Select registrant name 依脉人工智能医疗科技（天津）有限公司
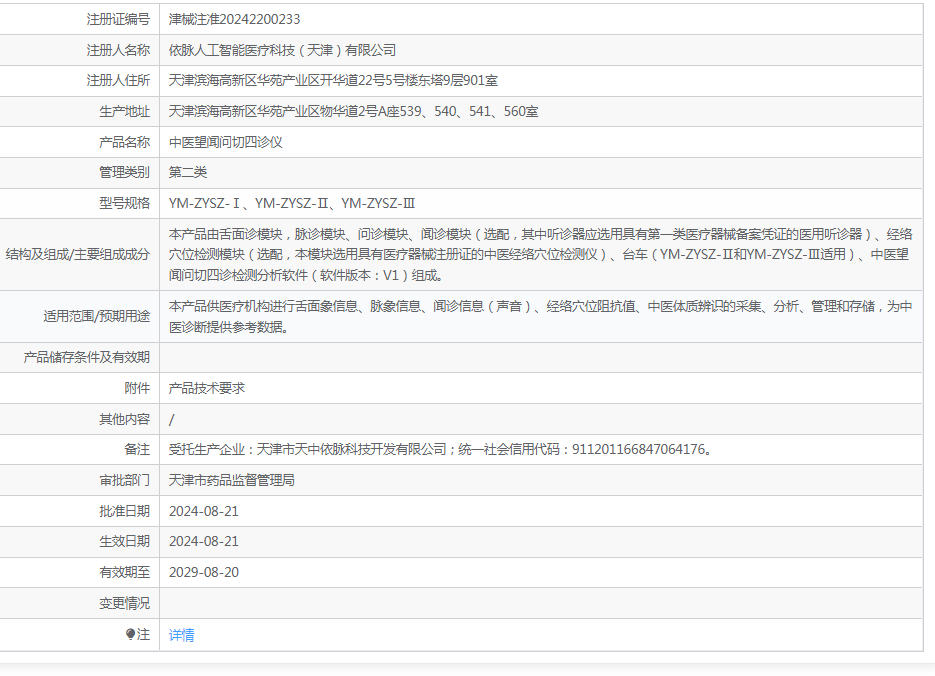 (x=282, y=50)
